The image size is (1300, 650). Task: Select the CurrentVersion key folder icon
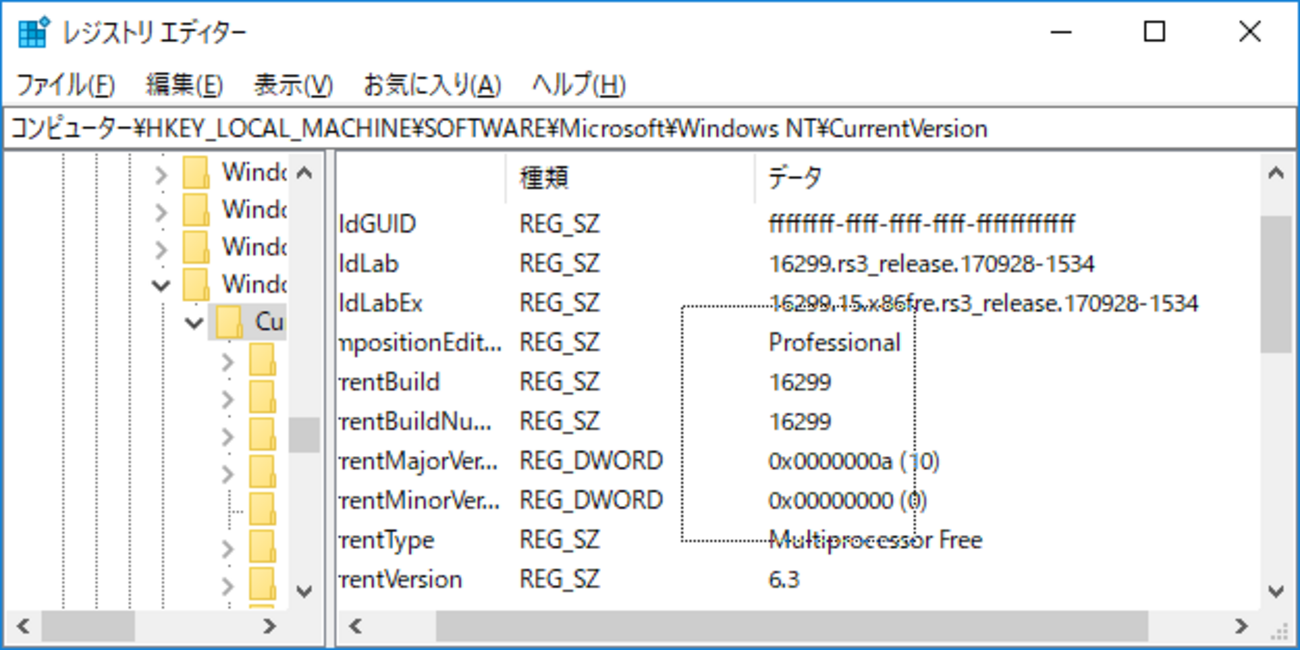point(230,322)
